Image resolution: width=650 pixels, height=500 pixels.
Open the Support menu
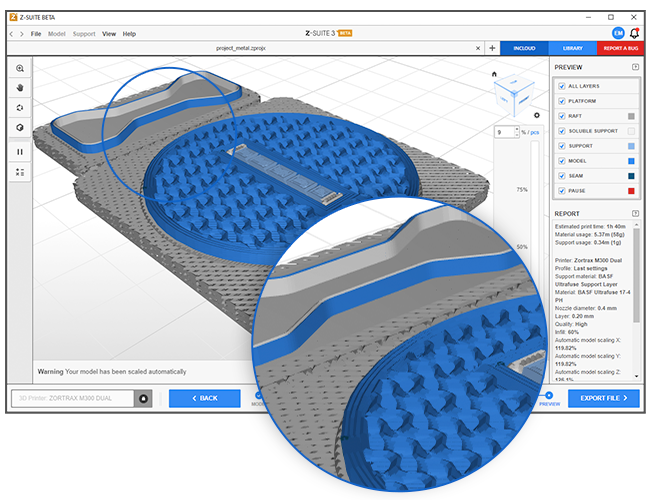[x=84, y=34]
